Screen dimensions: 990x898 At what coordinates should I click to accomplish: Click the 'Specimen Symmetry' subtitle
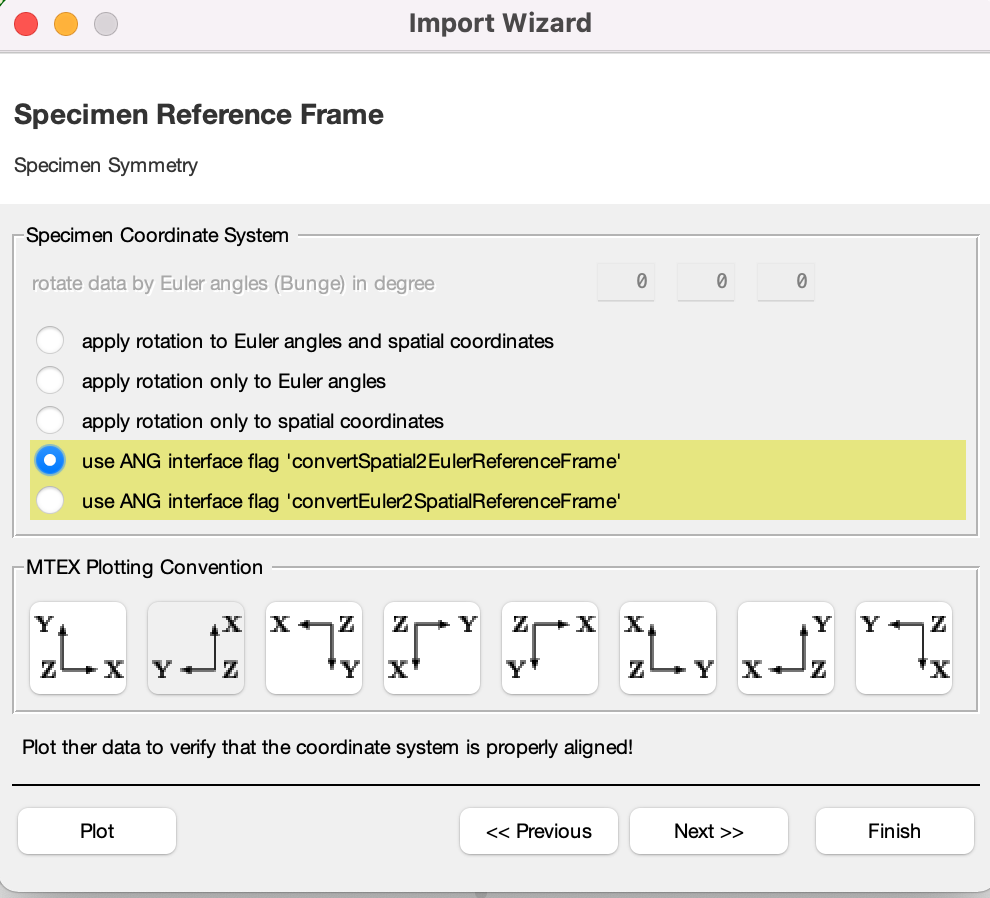click(105, 165)
